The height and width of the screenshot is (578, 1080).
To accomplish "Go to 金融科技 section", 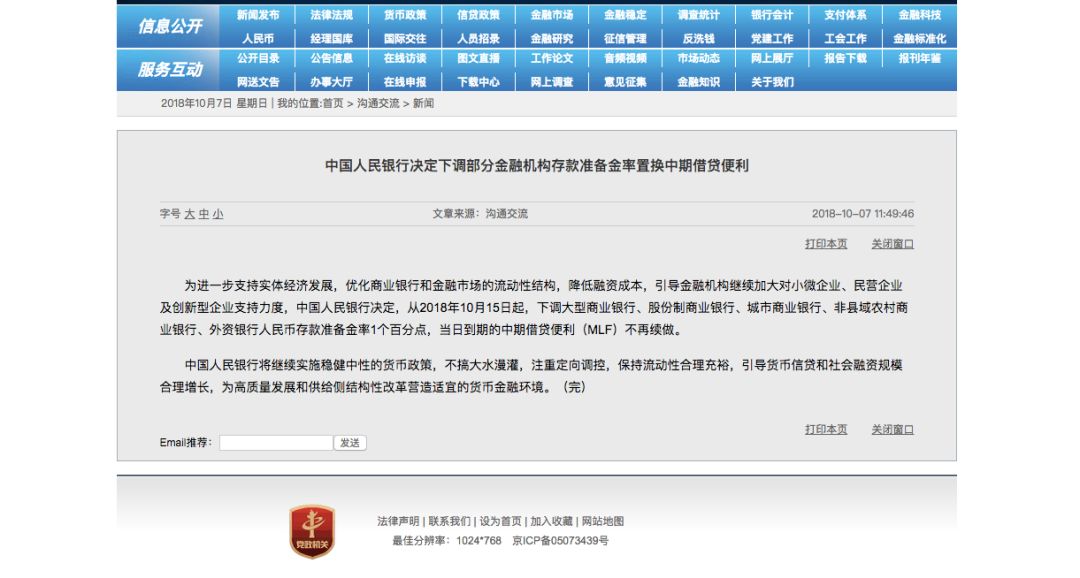I will pos(920,15).
